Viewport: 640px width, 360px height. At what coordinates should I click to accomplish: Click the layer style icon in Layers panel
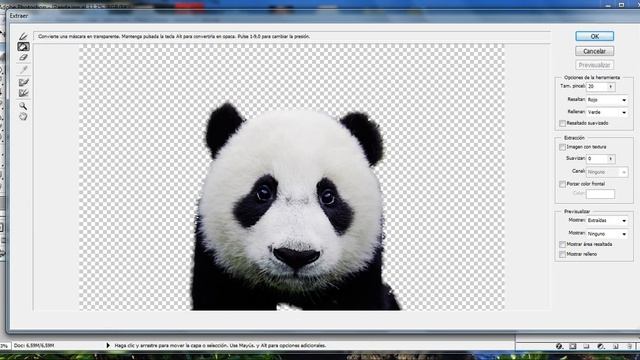coord(559,346)
